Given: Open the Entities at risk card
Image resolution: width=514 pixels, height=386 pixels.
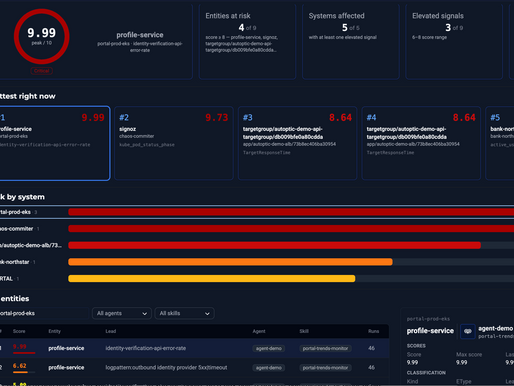Looking at the screenshot, I should pyautogui.click(x=247, y=41).
